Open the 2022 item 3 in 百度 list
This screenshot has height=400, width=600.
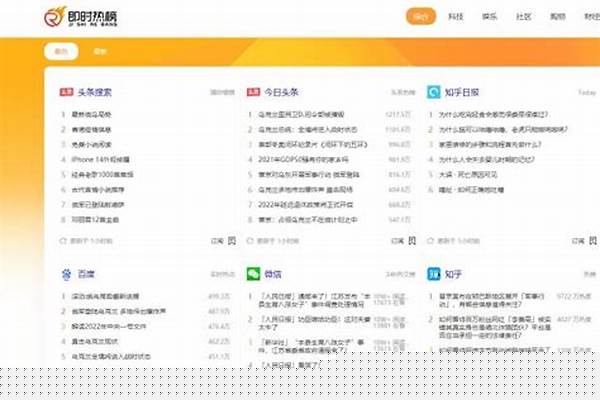pyautogui.click(x=109, y=326)
